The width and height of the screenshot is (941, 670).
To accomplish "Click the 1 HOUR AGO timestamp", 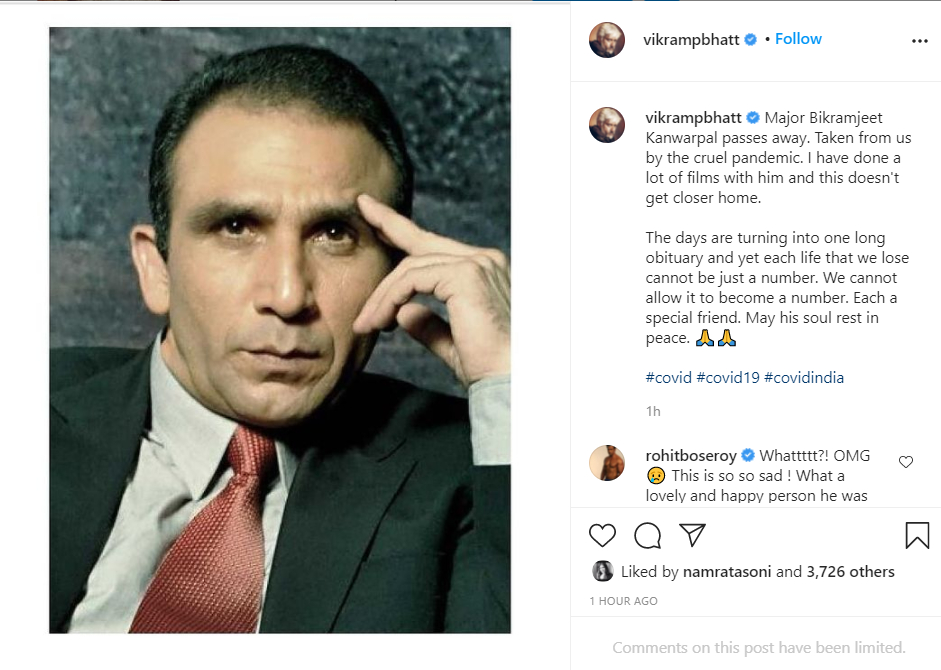I will 623,601.
